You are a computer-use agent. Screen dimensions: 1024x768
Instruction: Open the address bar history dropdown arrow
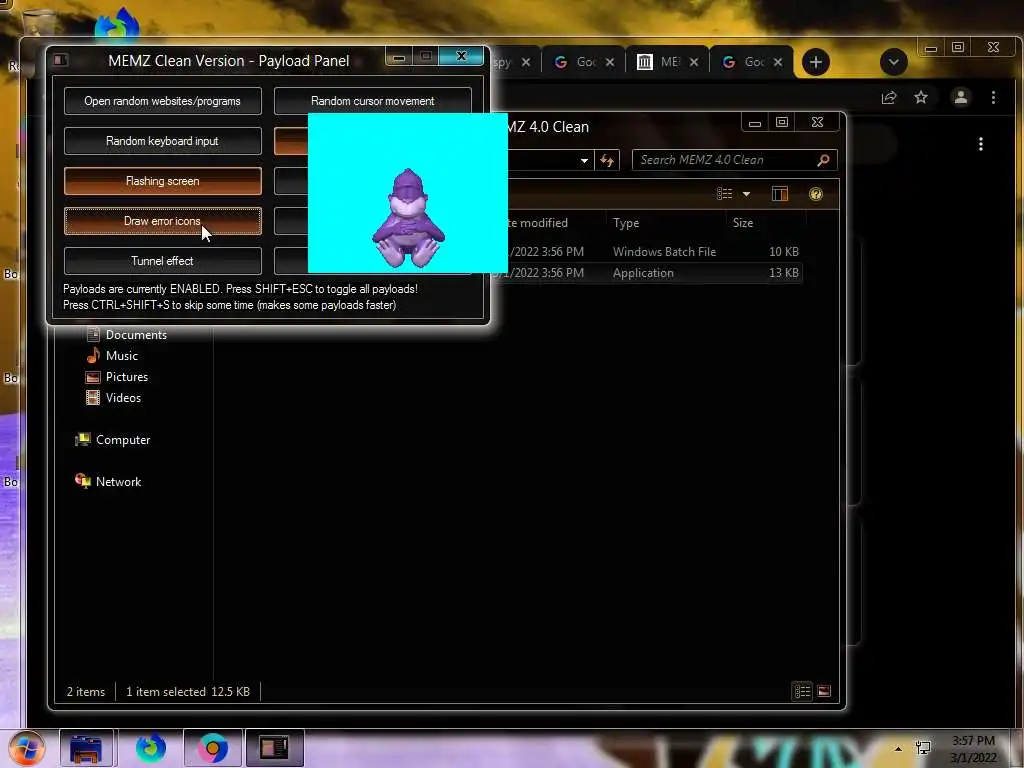pos(584,161)
